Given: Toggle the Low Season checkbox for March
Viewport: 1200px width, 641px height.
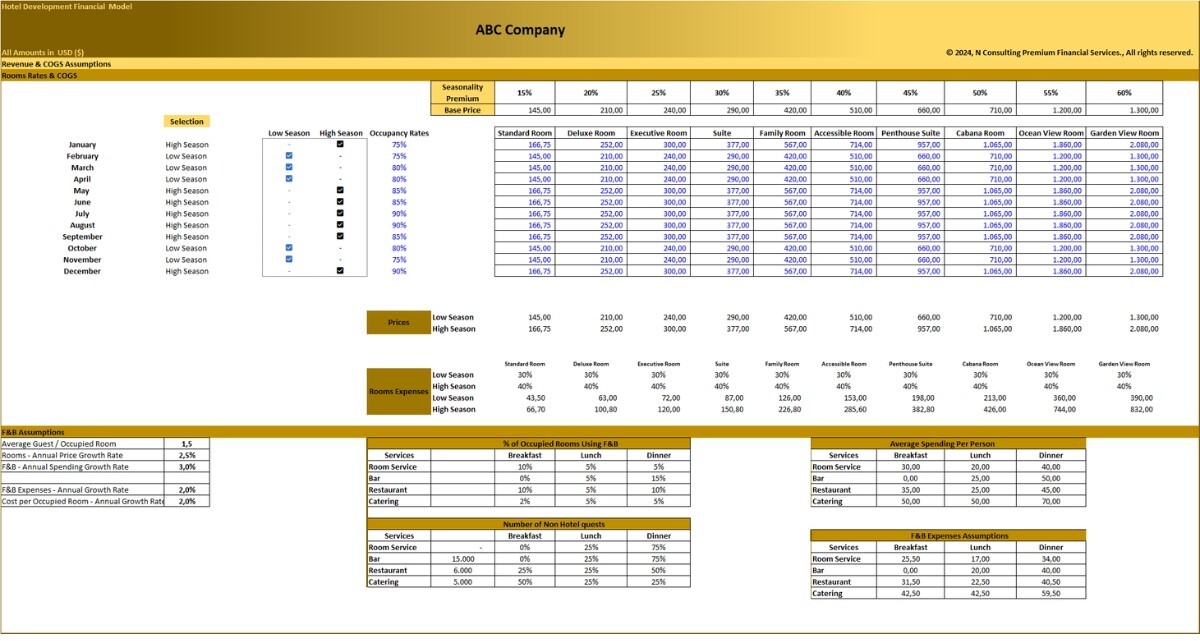Looking at the screenshot, I should pyautogui.click(x=289, y=167).
